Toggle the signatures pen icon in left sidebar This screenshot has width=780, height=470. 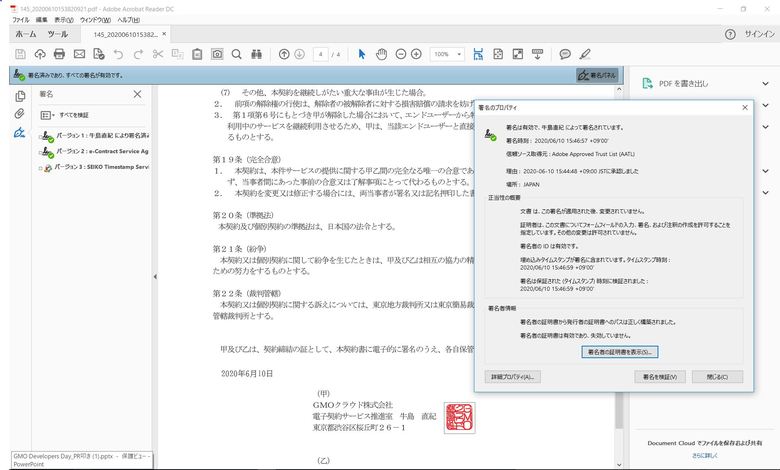coord(19,132)
